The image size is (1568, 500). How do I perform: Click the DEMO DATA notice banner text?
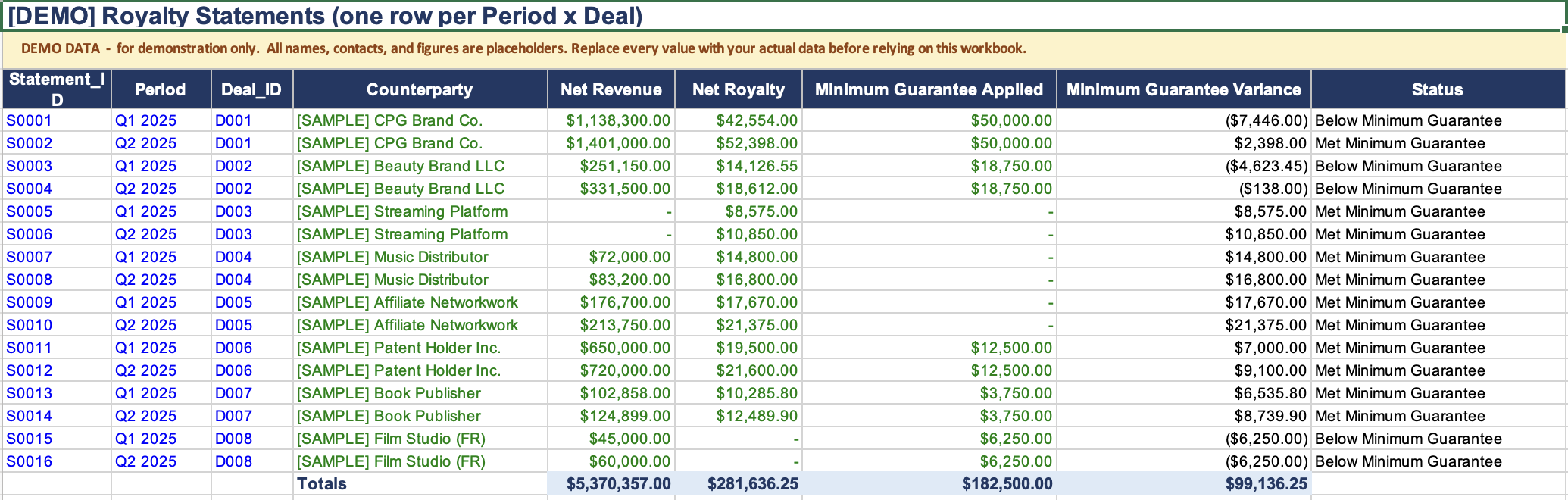pos(523,48)
